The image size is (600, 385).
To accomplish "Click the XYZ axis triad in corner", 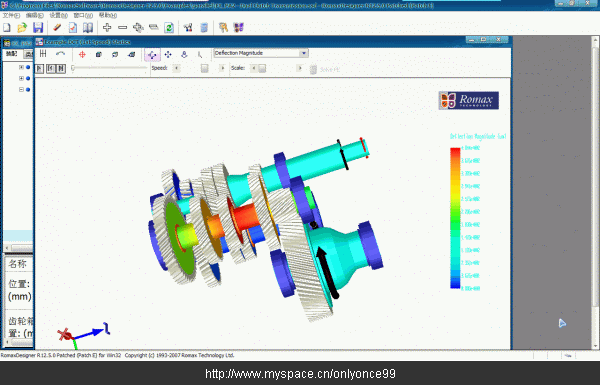I will (x=83, y=336).
